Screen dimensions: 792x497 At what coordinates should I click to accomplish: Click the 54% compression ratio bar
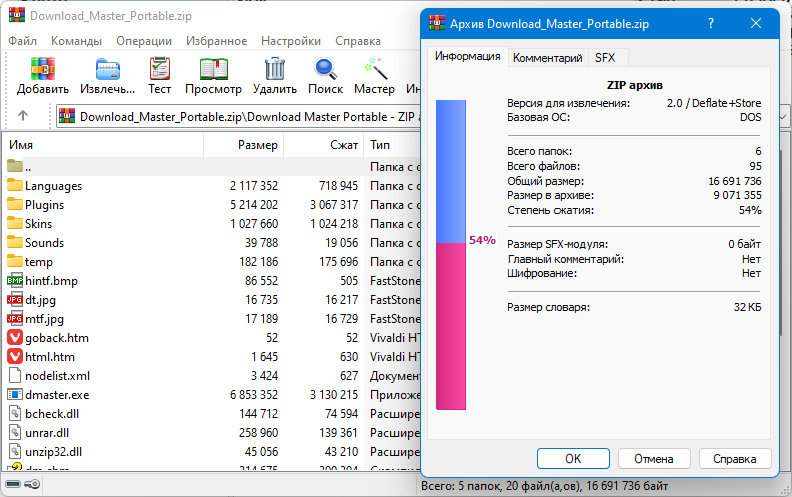(x=451, y=255)
